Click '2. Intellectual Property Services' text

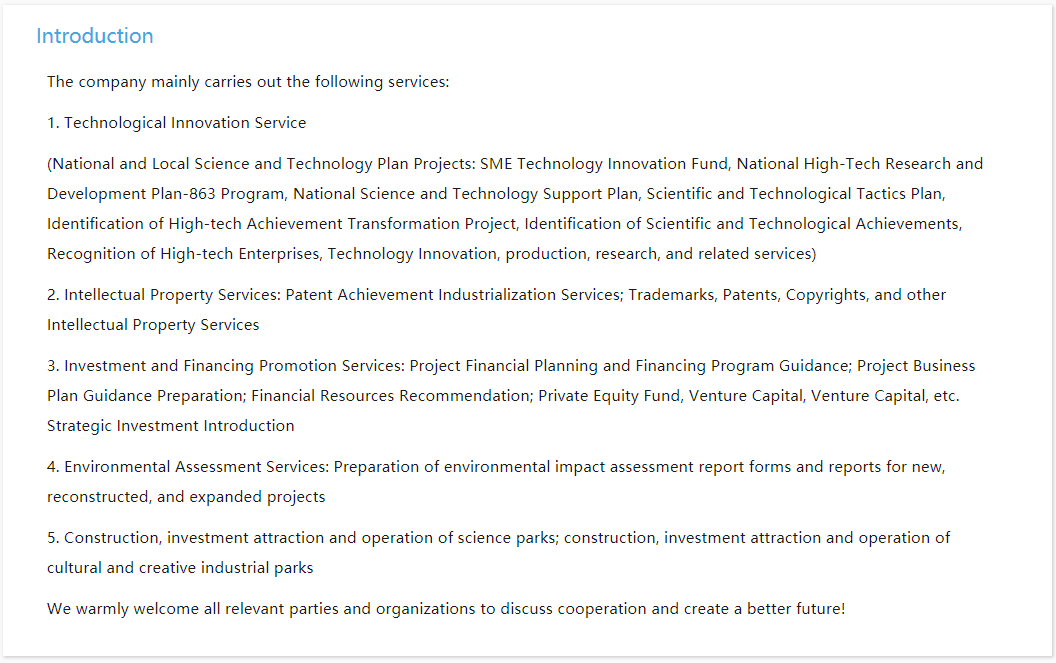tap(164, 295)
